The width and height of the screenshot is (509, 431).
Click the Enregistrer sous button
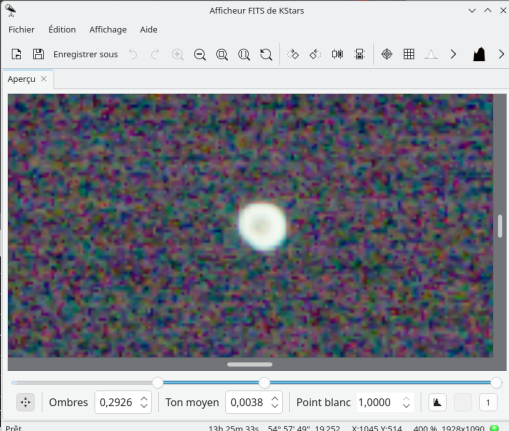point(85,54)
